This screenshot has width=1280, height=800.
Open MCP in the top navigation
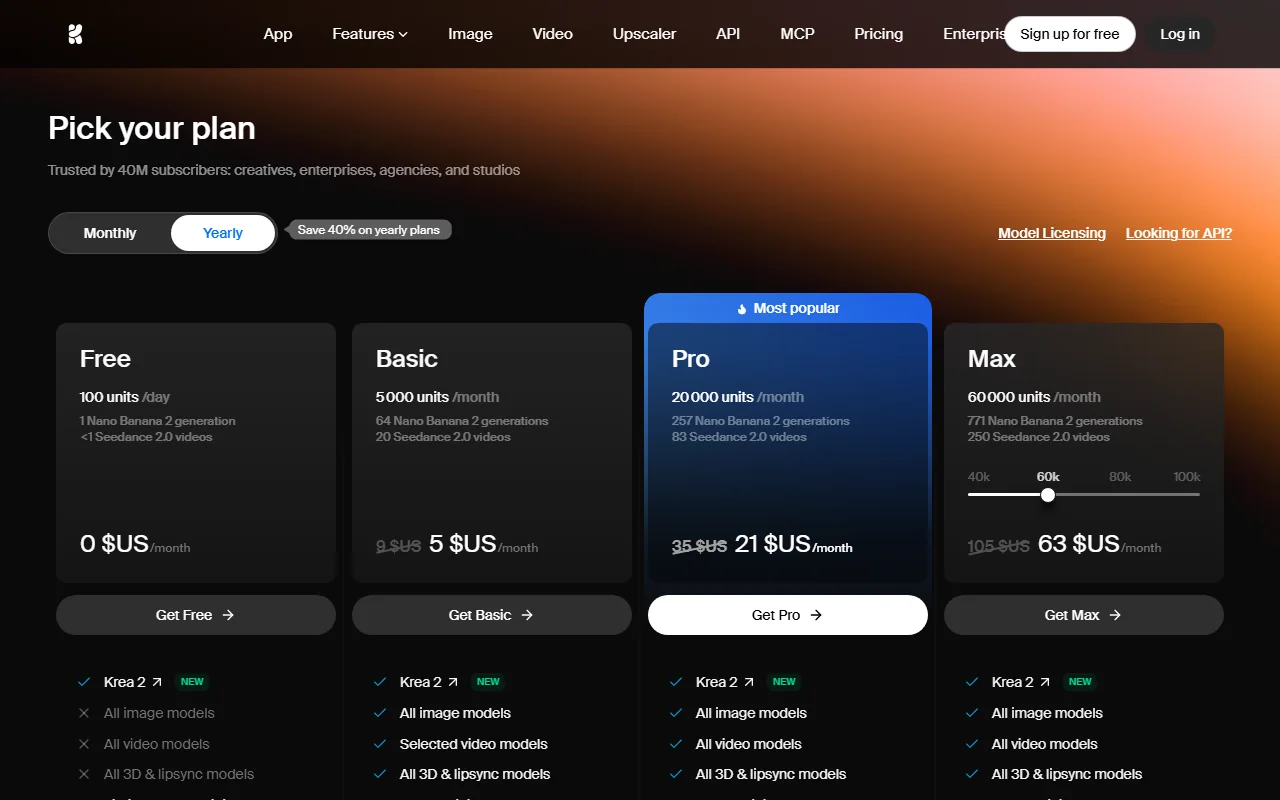pyautogui.click(x=797, y=34)
